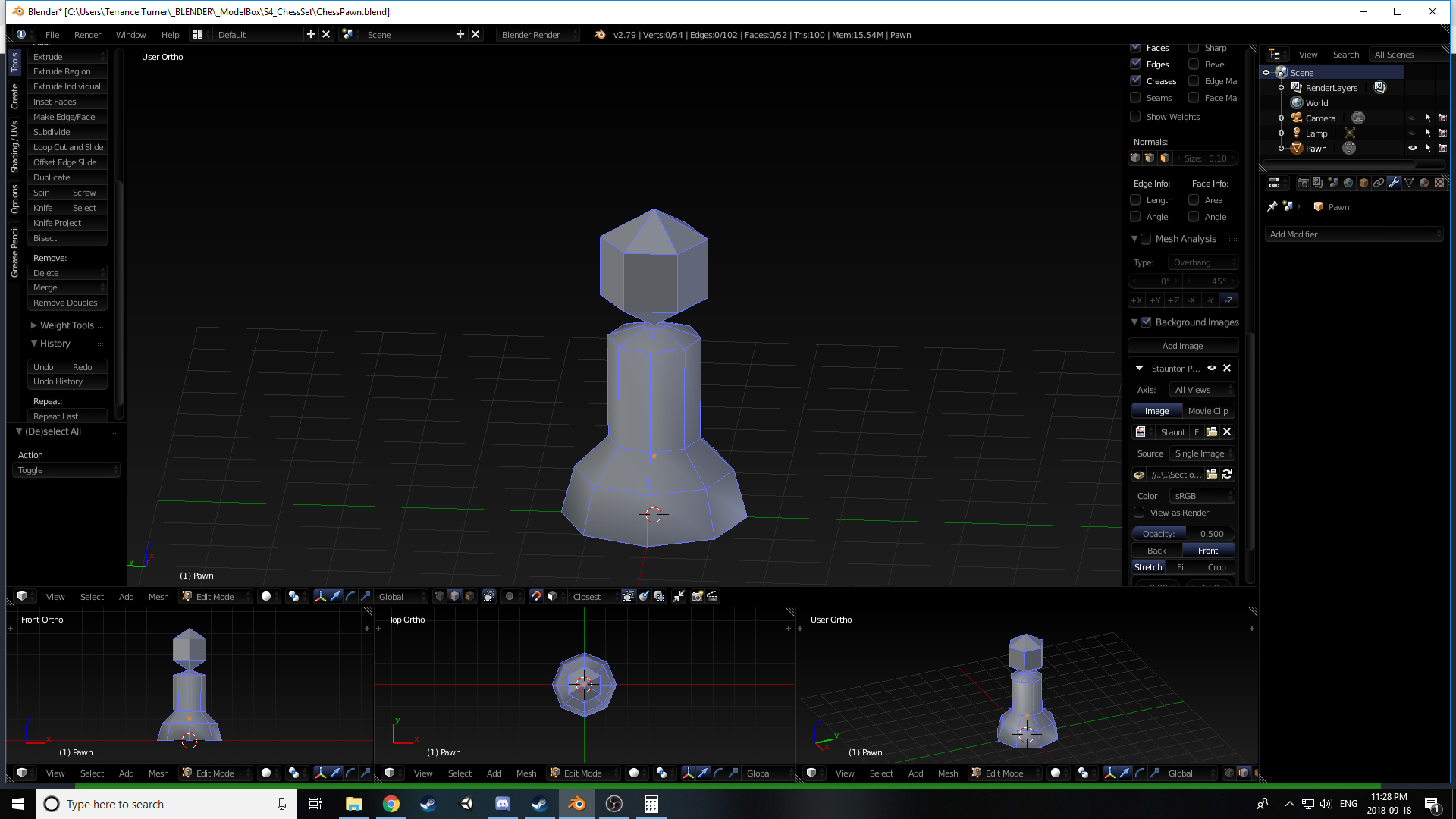This screenshot has height=819, width=1456.
Task: Open the World properties tab icon
Action: click(1348, 183)
